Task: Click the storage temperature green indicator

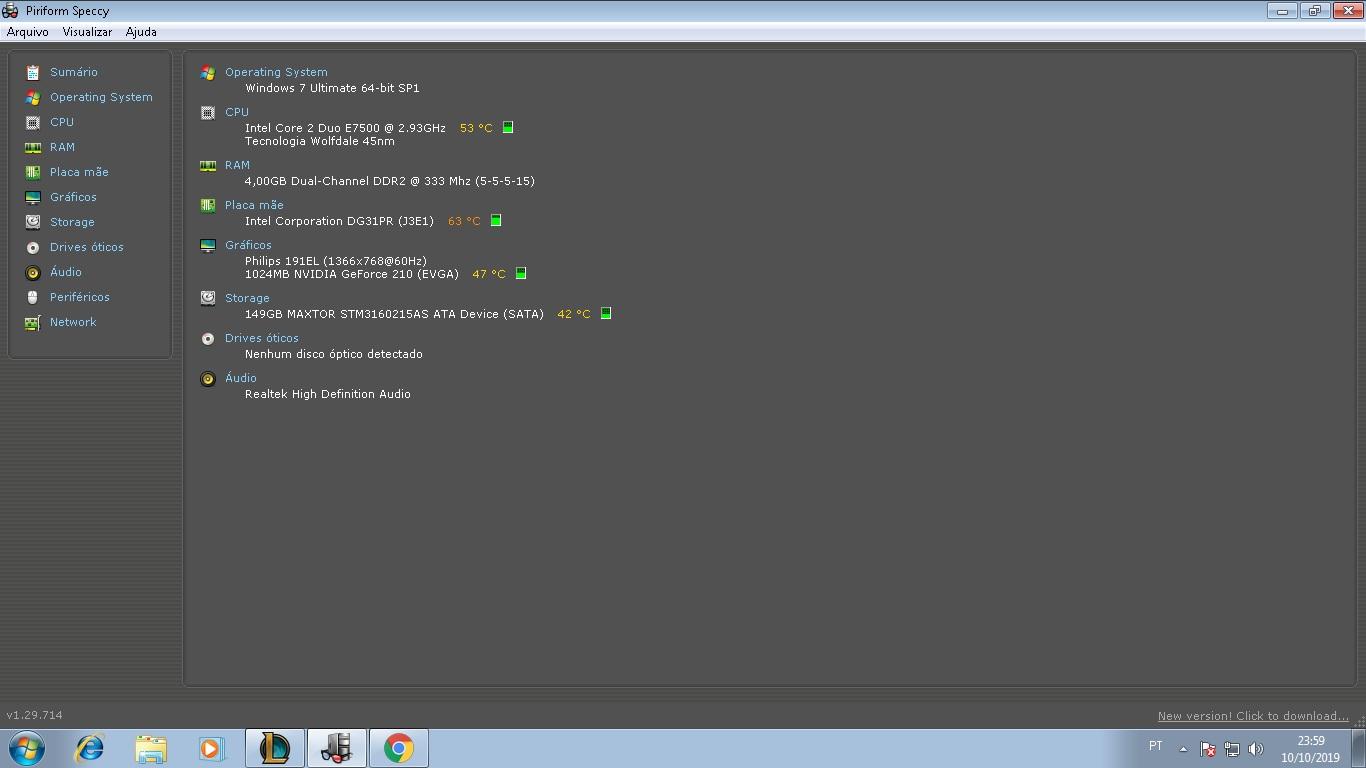Action: click(x=606, y=313)
